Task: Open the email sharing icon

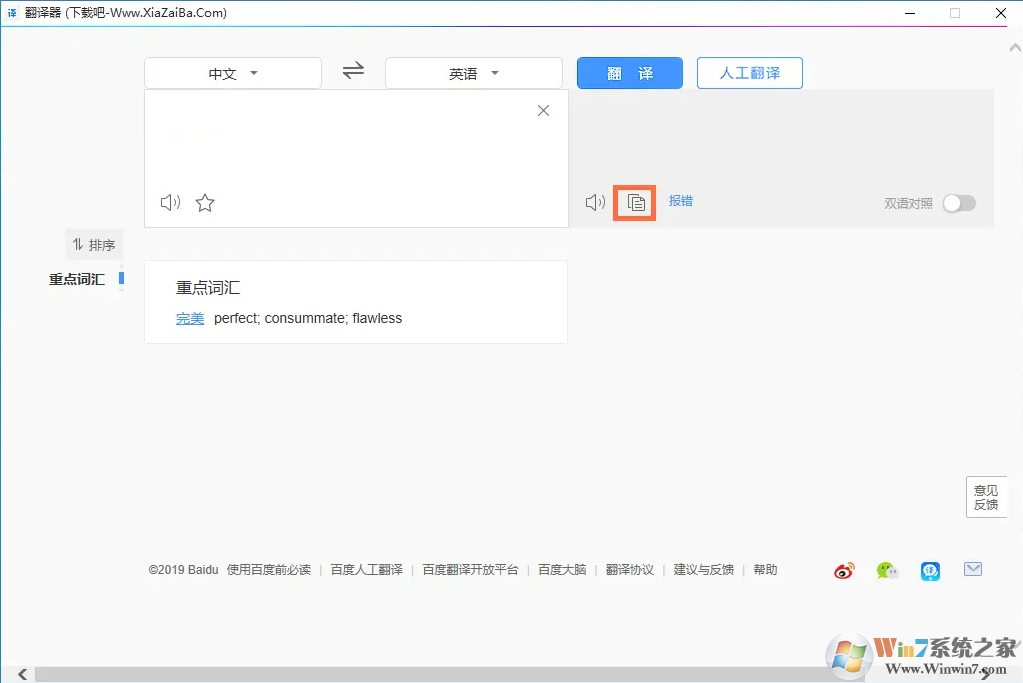Action: (x=973, y=569)
